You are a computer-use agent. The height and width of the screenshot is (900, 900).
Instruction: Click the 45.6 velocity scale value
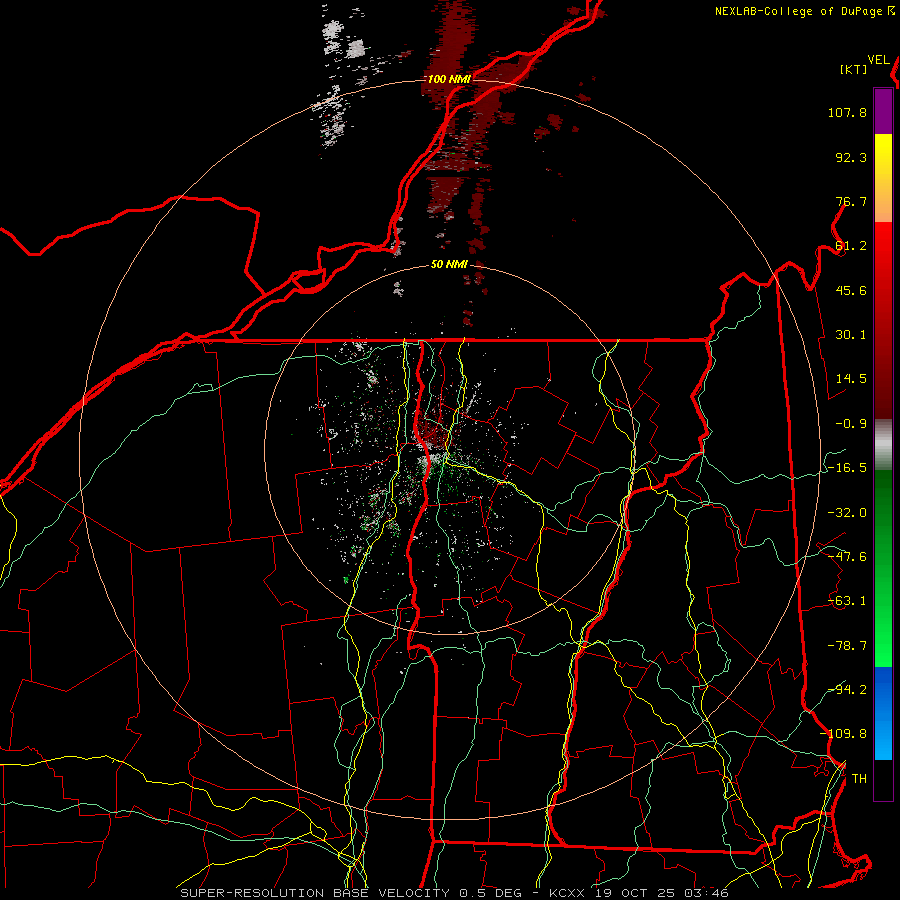851,290
